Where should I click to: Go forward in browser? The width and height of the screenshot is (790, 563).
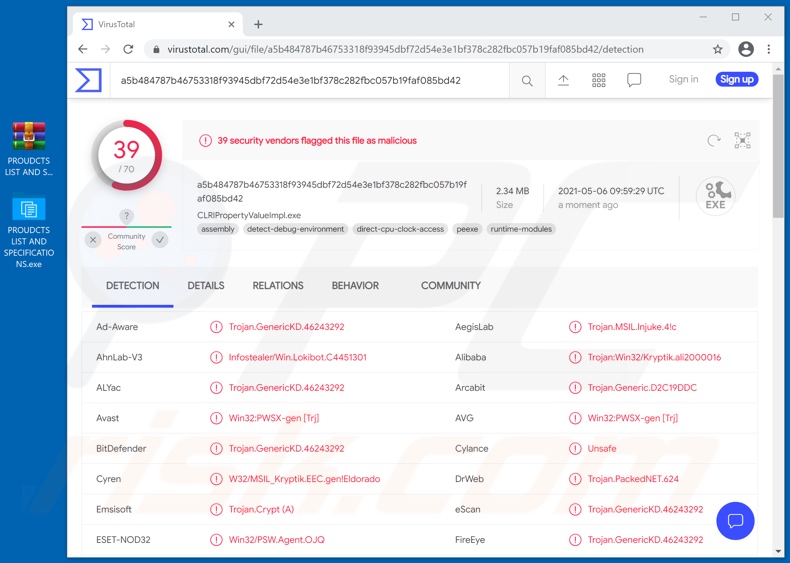(105, 49)
